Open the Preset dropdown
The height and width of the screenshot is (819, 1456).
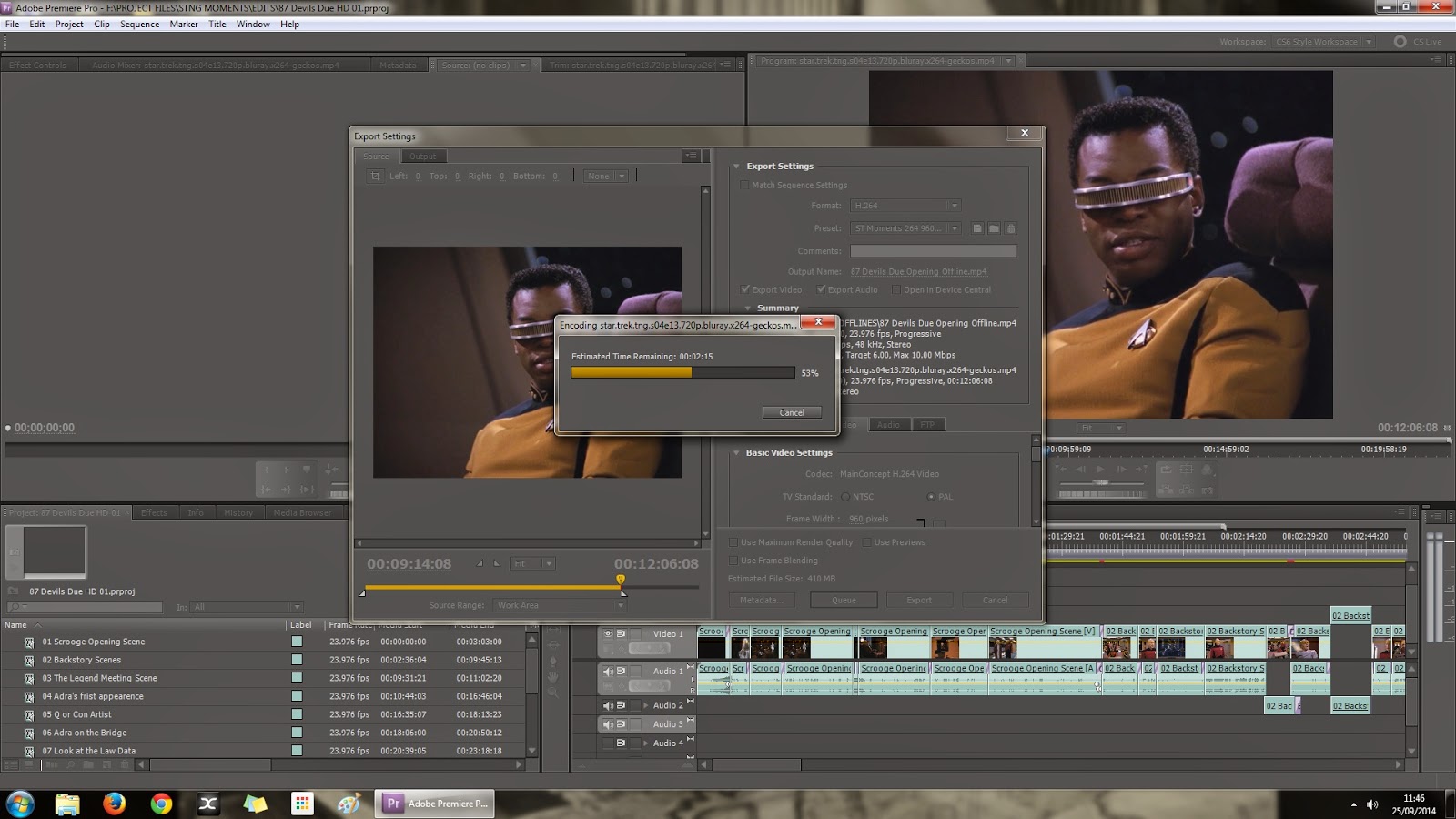pos(905,228)
